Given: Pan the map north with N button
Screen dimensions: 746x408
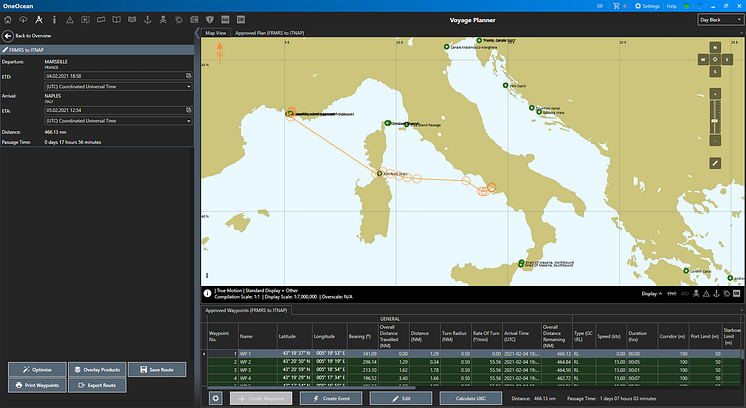Looking at the screenshot, I should click(x=715, y=48).
